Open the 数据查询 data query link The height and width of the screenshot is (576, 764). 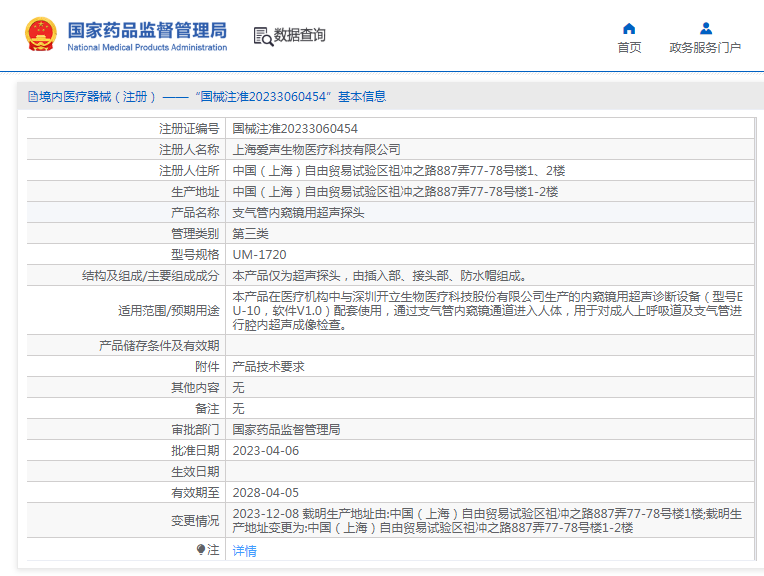click(x=299, y=35)
